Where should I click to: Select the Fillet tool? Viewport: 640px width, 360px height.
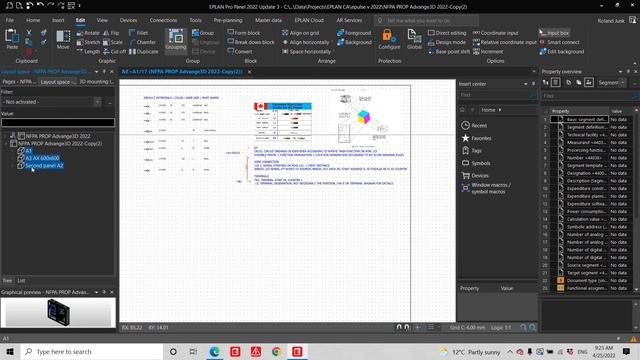click(138, 33)
